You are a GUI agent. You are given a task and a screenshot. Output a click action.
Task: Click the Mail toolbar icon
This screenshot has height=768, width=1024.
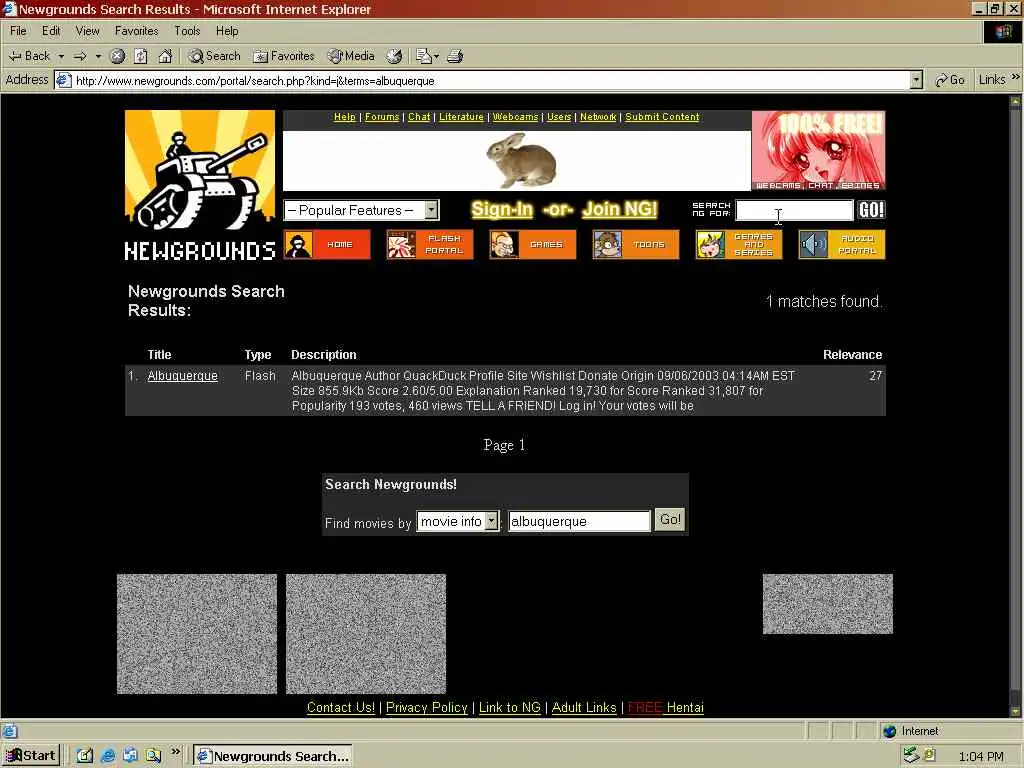[x=424, y=56]
